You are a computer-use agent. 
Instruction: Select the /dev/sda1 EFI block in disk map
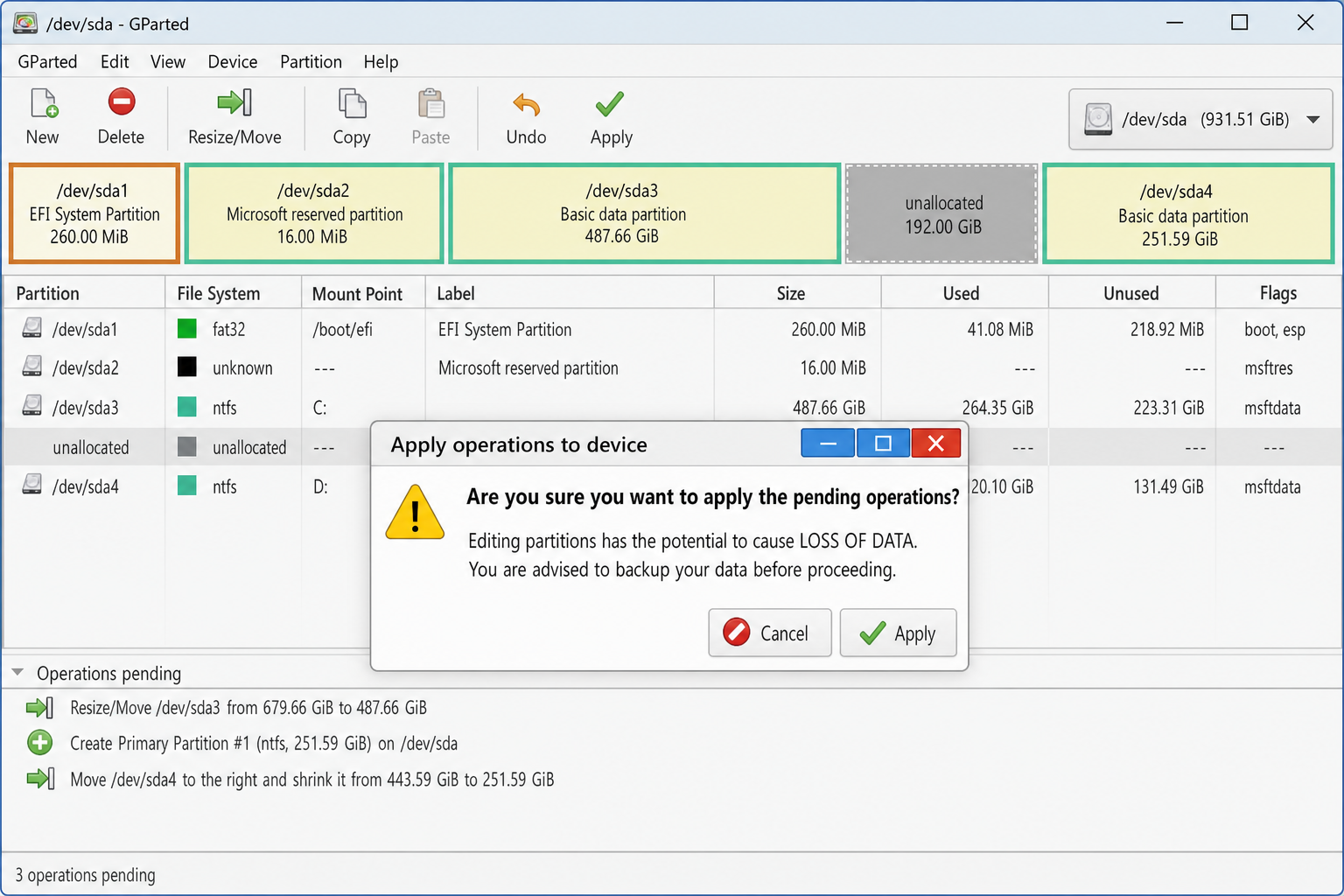pyautogui.click(x=94, y=213)
